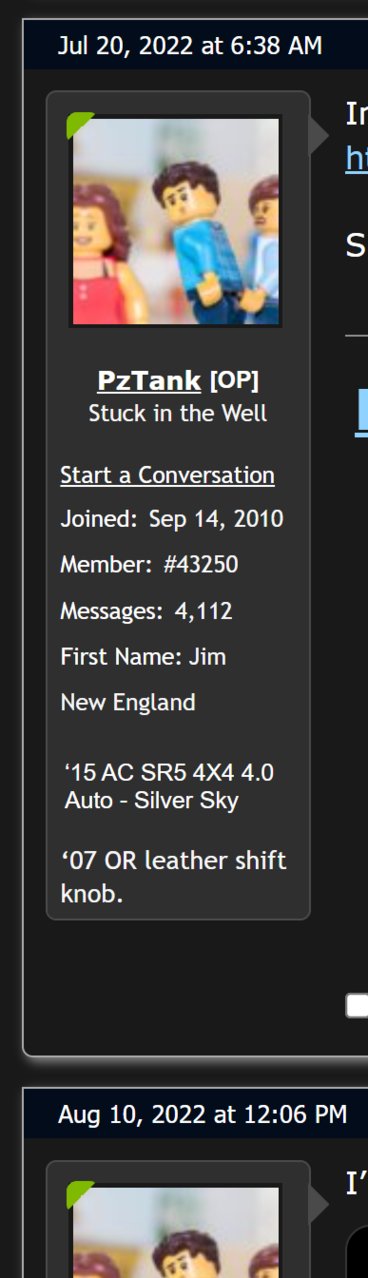This screenshot has width=368, height=1278.
Task: Click the truncated blue URL in the first post
Action: [357, 158]
